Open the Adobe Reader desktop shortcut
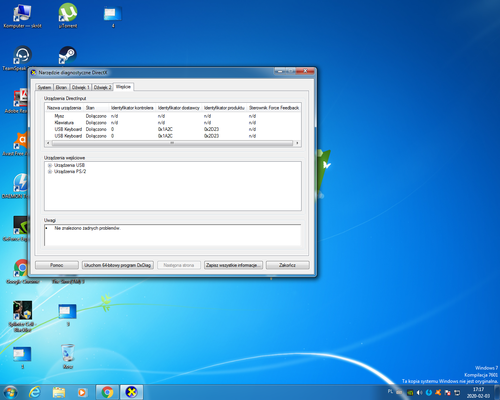 21,101
